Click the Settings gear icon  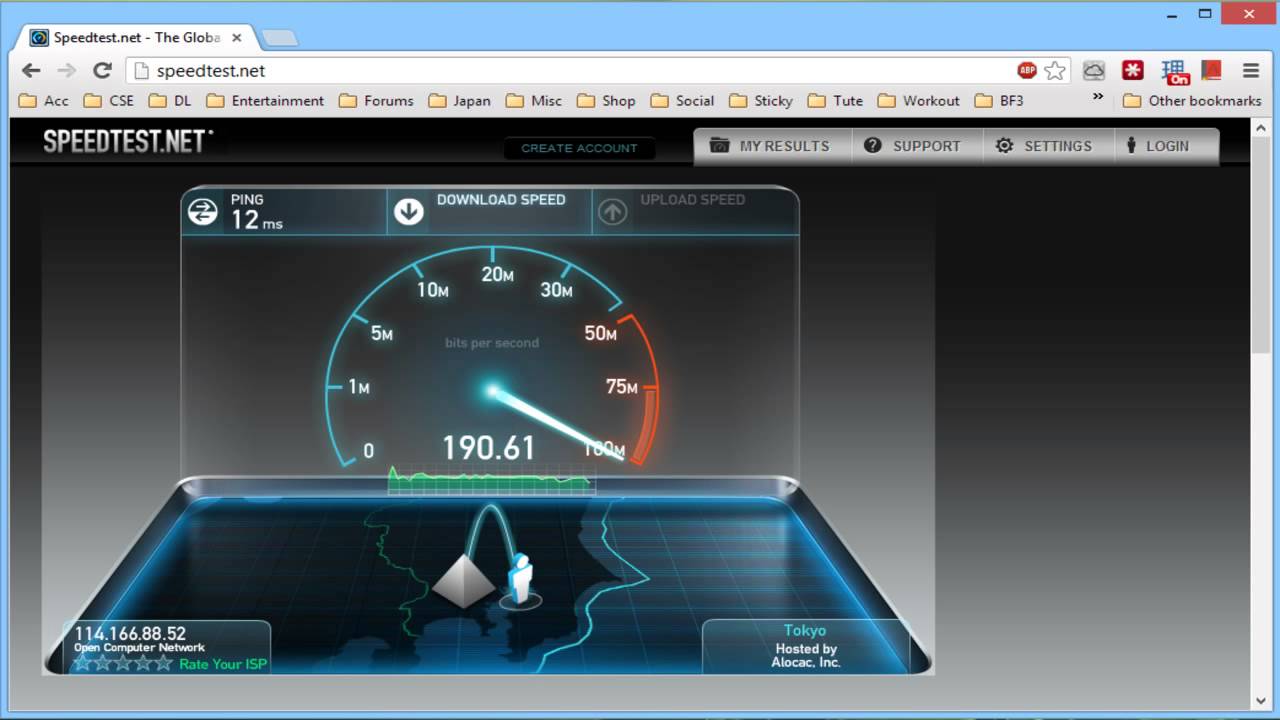pyautogui.click(x=1004, y=145)
